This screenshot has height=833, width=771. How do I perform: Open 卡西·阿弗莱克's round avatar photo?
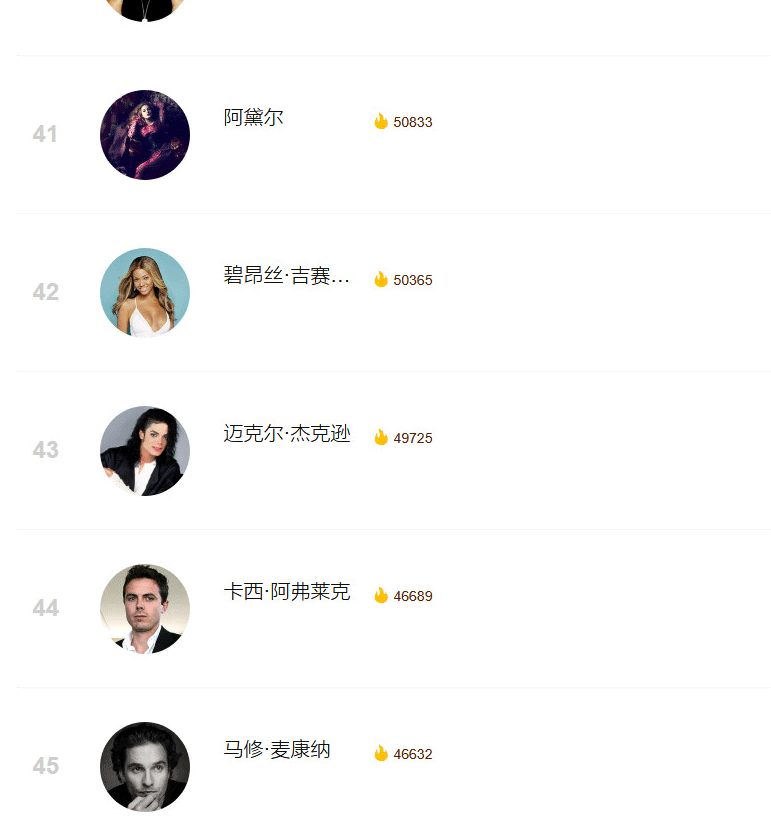point(145,609)
